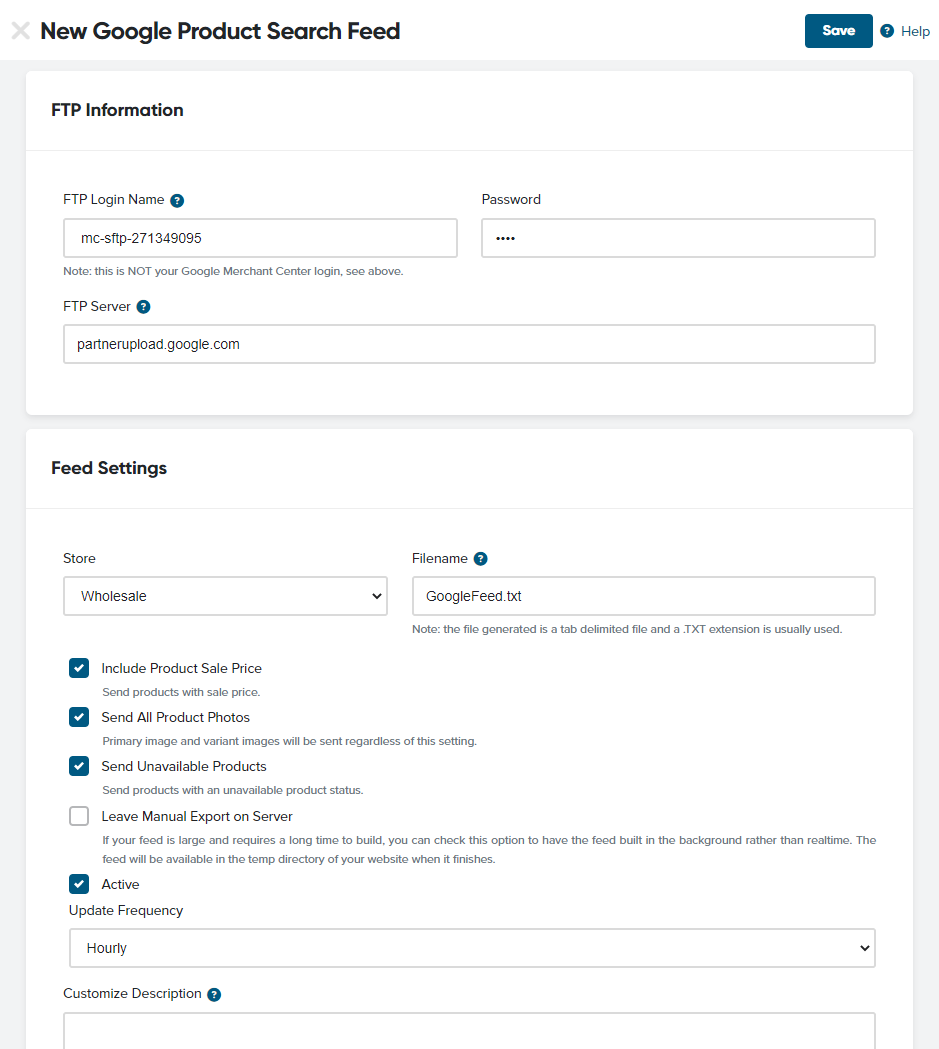The height and width of the screenshot is (1049, 939).
Task: Click the FTP Information heading
Action: (x=117, y=110)
